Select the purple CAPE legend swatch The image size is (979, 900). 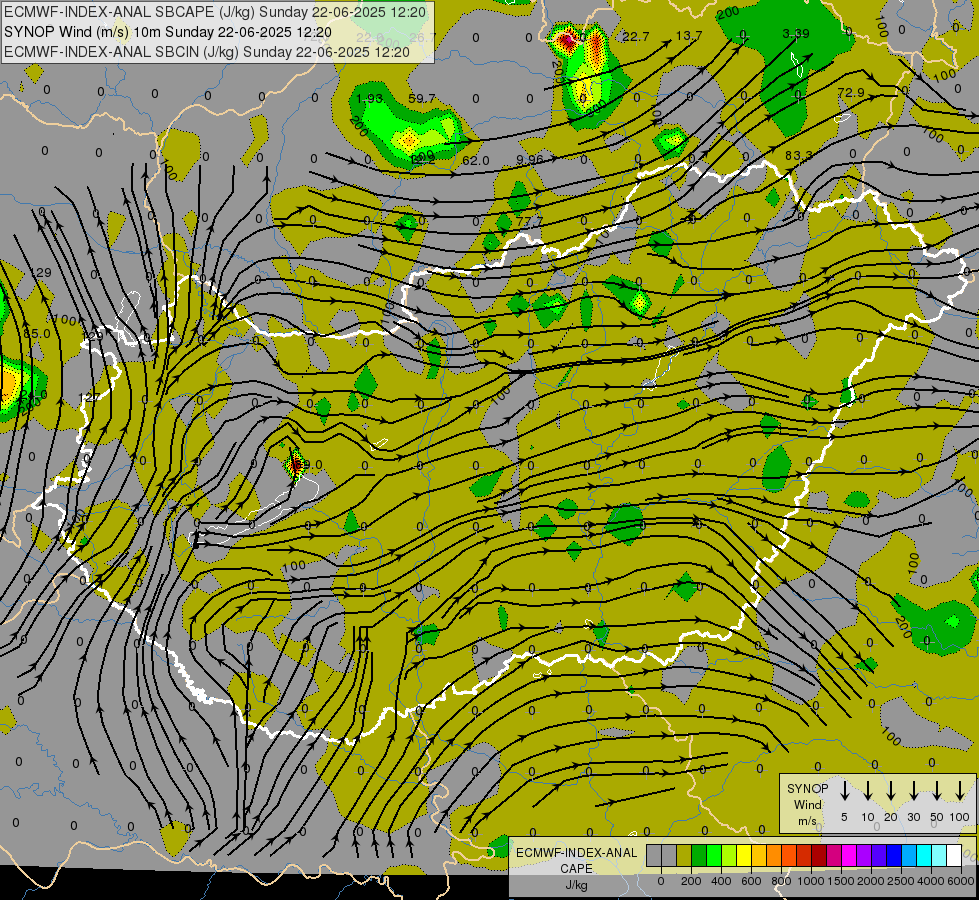click(864, 856)
